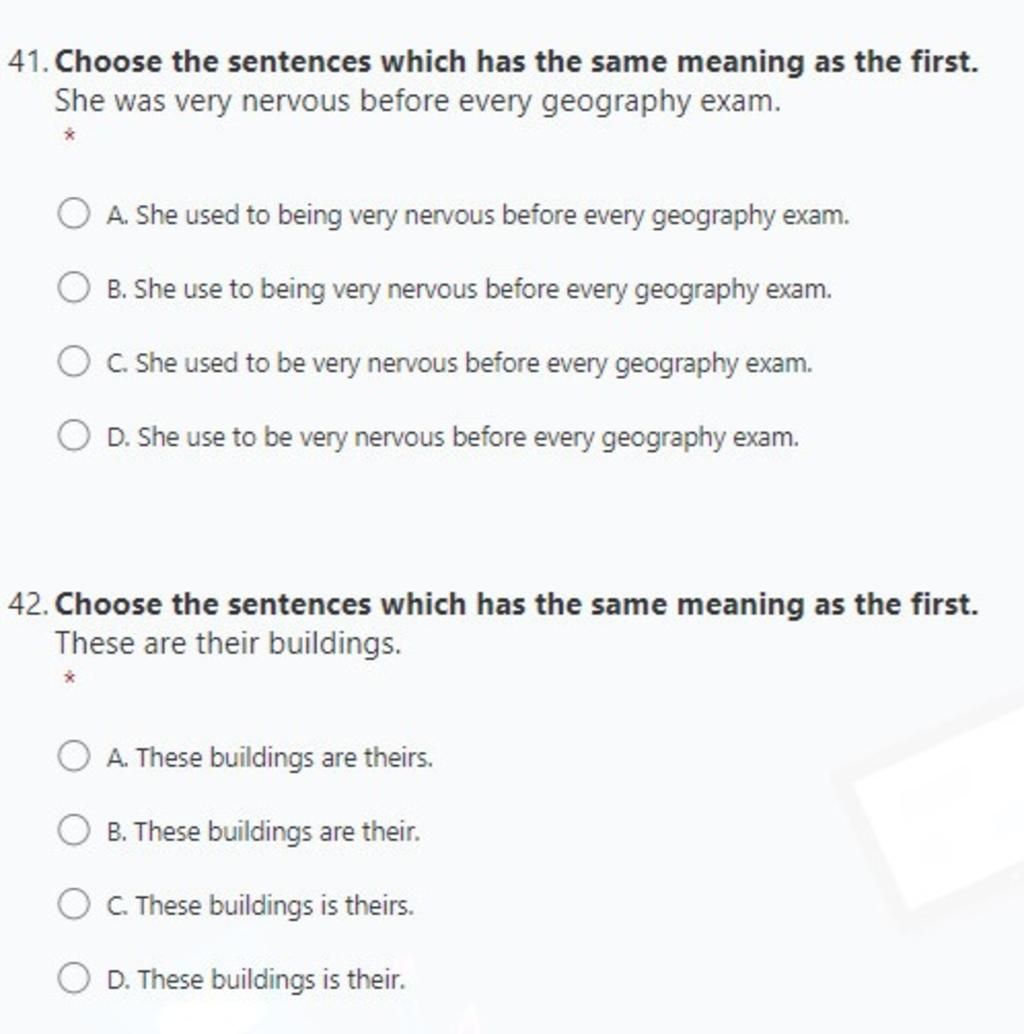Click the label text 'C. These buildings is theirs.'
The width and height of the screenshot is (1024, 1034).
point(260,905)
